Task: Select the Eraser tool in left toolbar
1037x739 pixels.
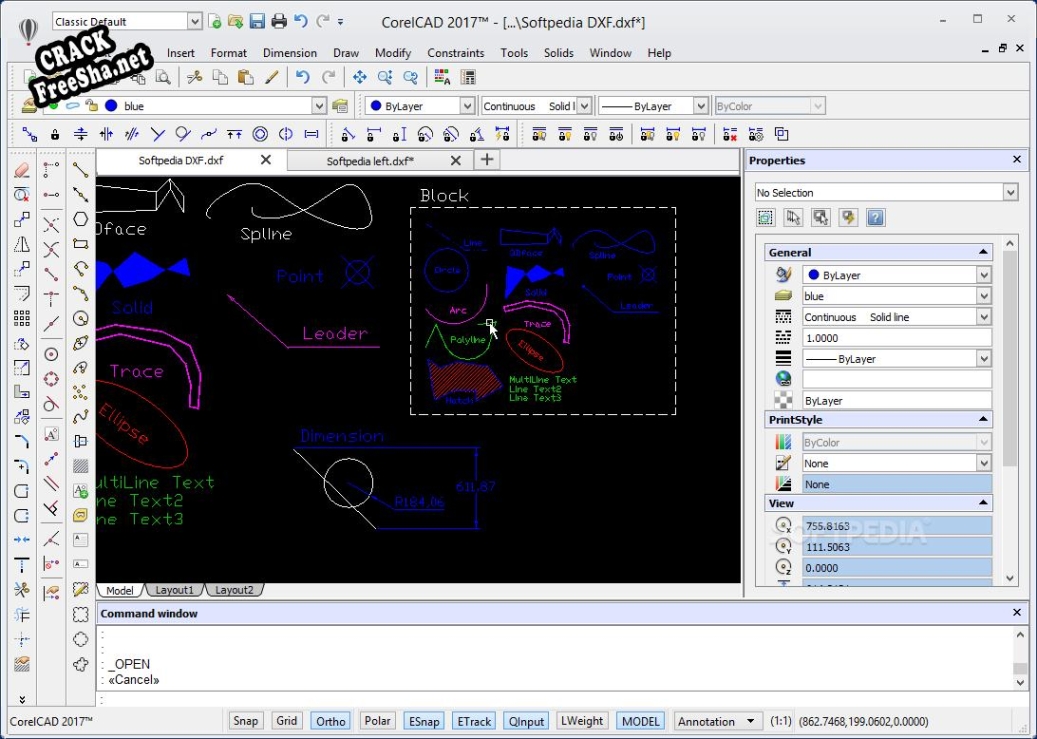Action: pos(22,170)
